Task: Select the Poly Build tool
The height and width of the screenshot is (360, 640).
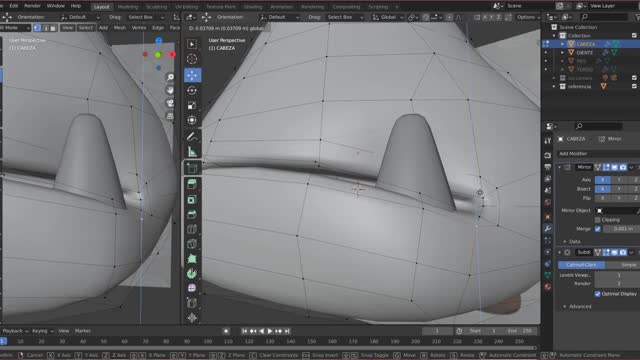Action: [x=192, y=258]
